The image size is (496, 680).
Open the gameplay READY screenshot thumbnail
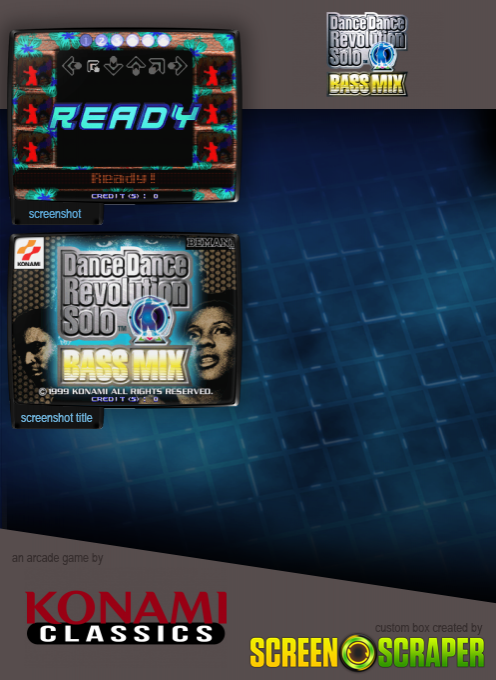[x=124, y=116]
